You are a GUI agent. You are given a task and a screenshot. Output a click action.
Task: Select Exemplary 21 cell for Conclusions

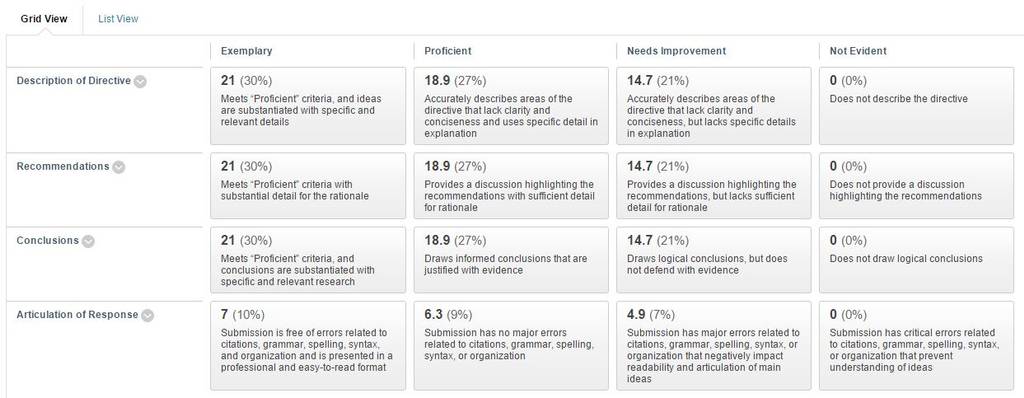[308, 260]
